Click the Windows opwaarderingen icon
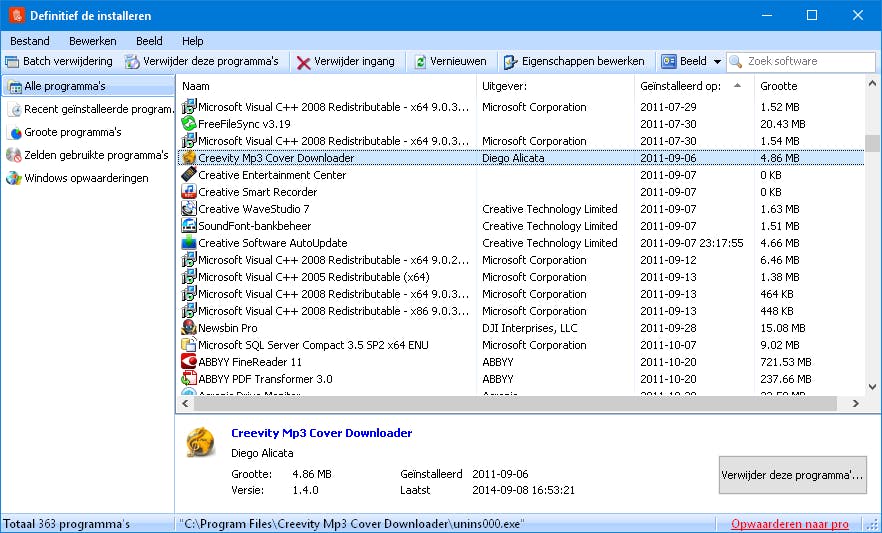The height and width of the screenshot is (533, 882). coord(14,178)
